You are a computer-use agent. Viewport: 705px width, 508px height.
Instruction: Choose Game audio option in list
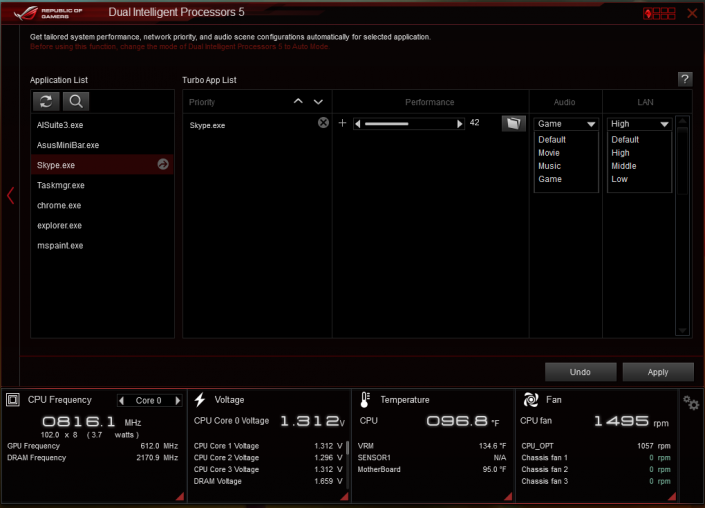(550, 179)
